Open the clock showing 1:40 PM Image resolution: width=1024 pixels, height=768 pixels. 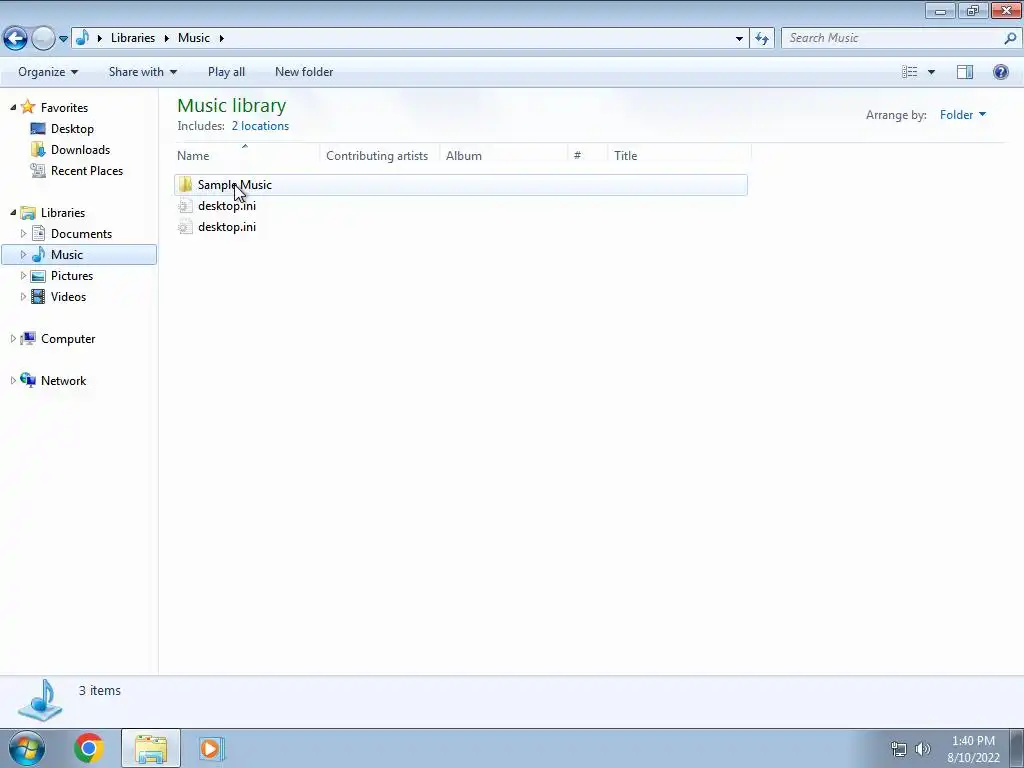[973, 749]
